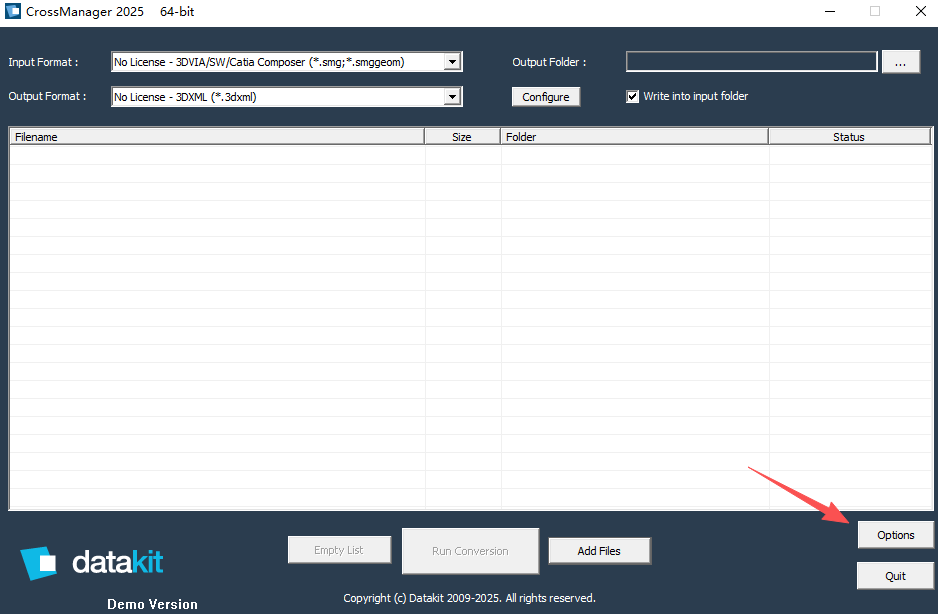Image resolution: width=938 pixels, height=614 pixels.
Task: Click the Empty List button
Action: (x=339, y=549)
